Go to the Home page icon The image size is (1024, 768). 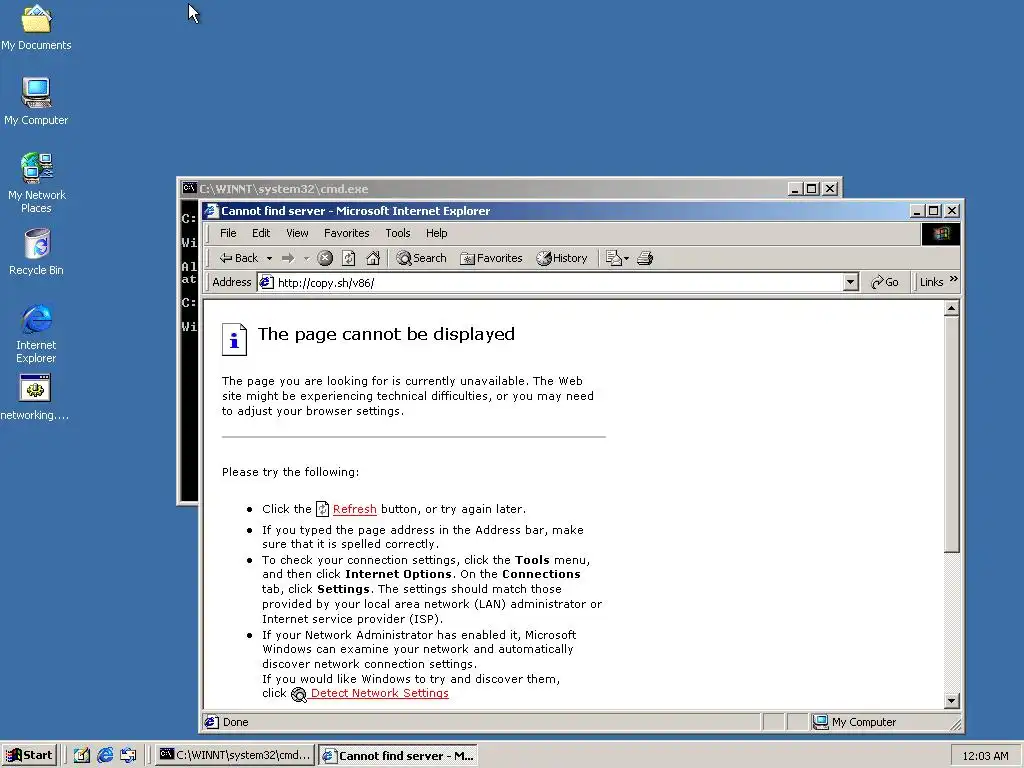coord(373,258)
